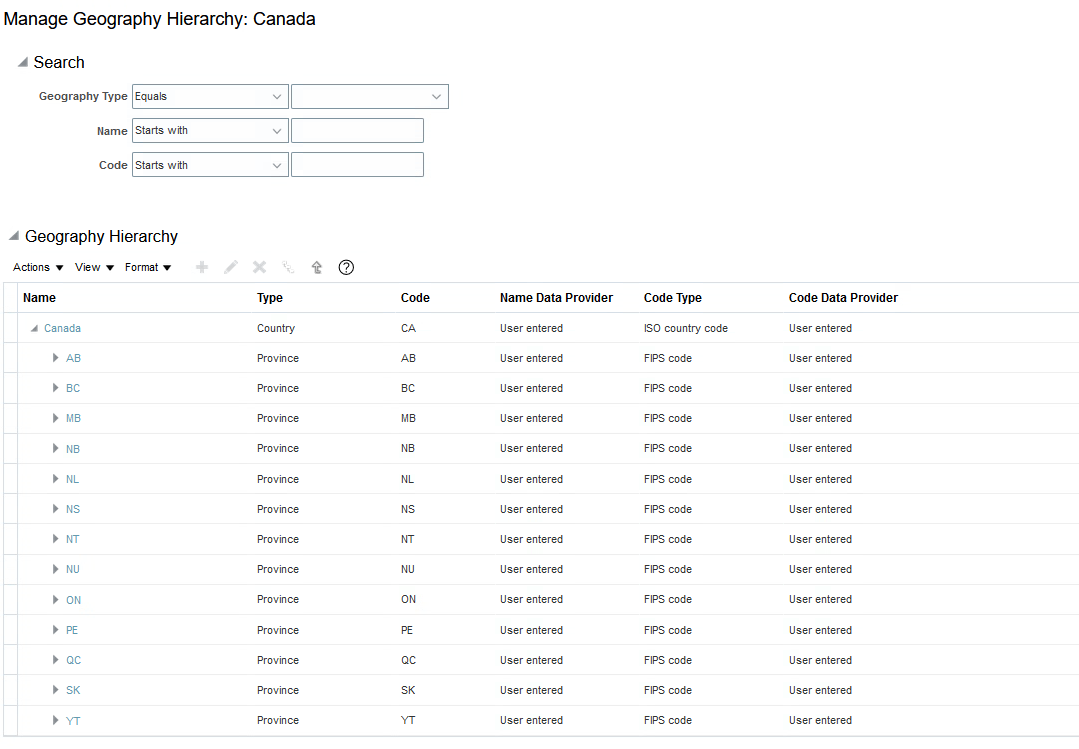Collapse the Search section
Screen dimensions: 1079x749
coord(23,62)
